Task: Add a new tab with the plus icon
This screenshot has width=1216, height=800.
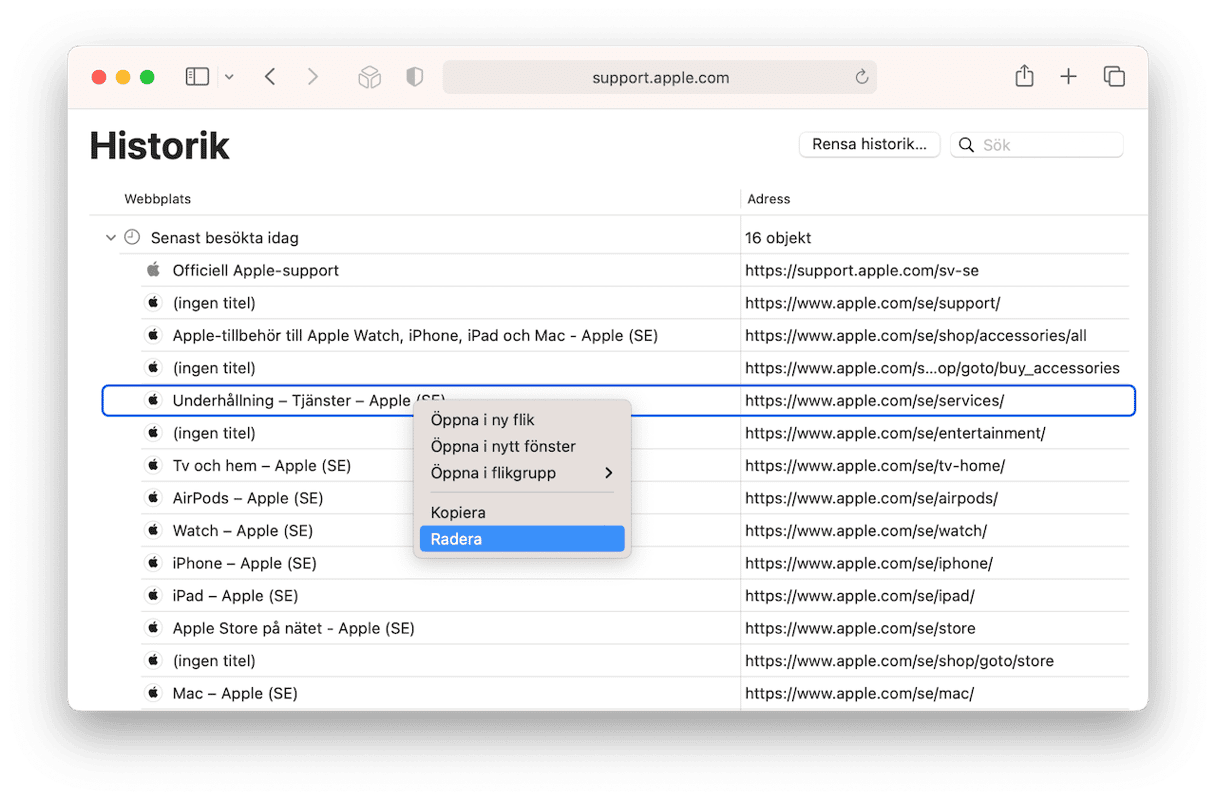Action: (x=1068, y=77)
